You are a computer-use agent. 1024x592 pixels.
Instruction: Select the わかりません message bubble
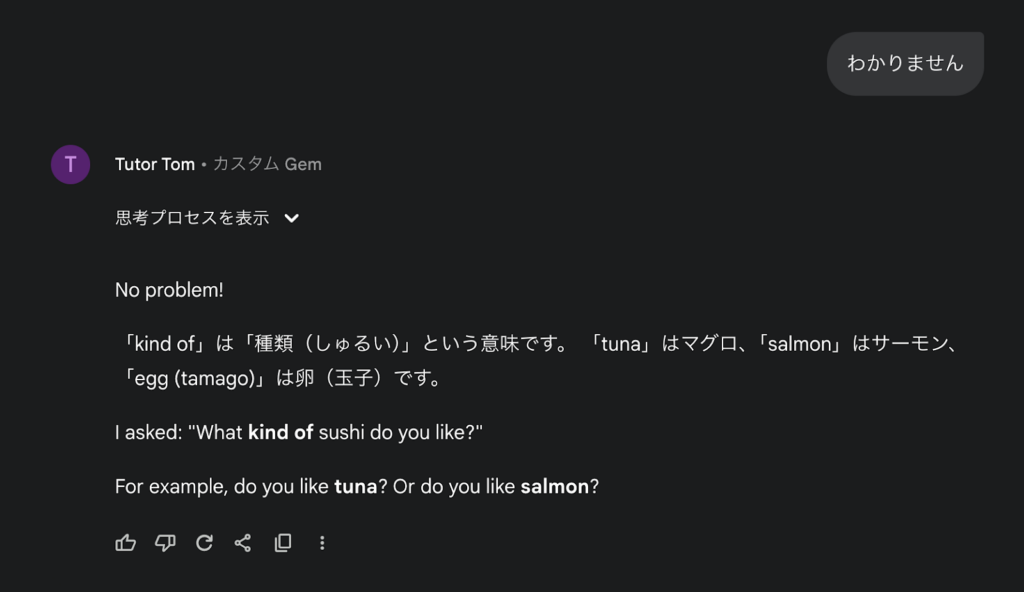tap(905, 63)
